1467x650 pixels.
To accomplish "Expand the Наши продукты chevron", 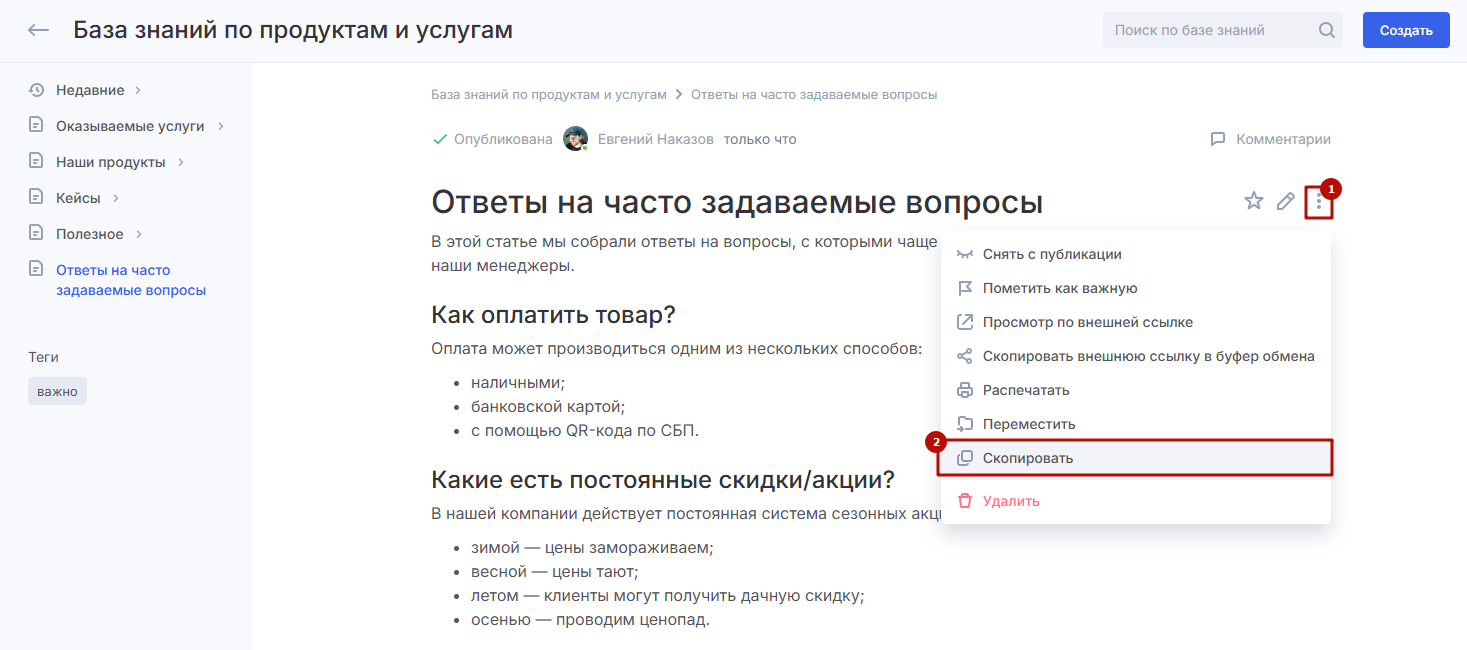I will click(x=180, y=162).
